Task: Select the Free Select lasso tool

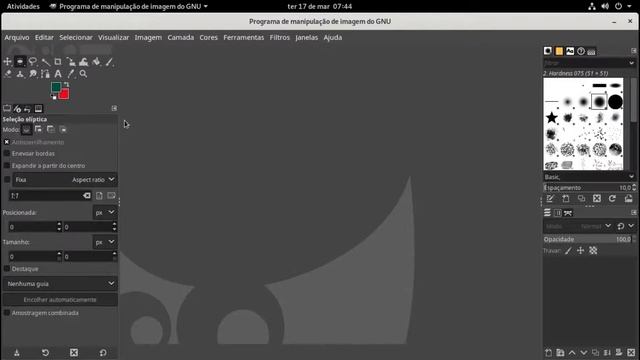Action: coord(32,62)
